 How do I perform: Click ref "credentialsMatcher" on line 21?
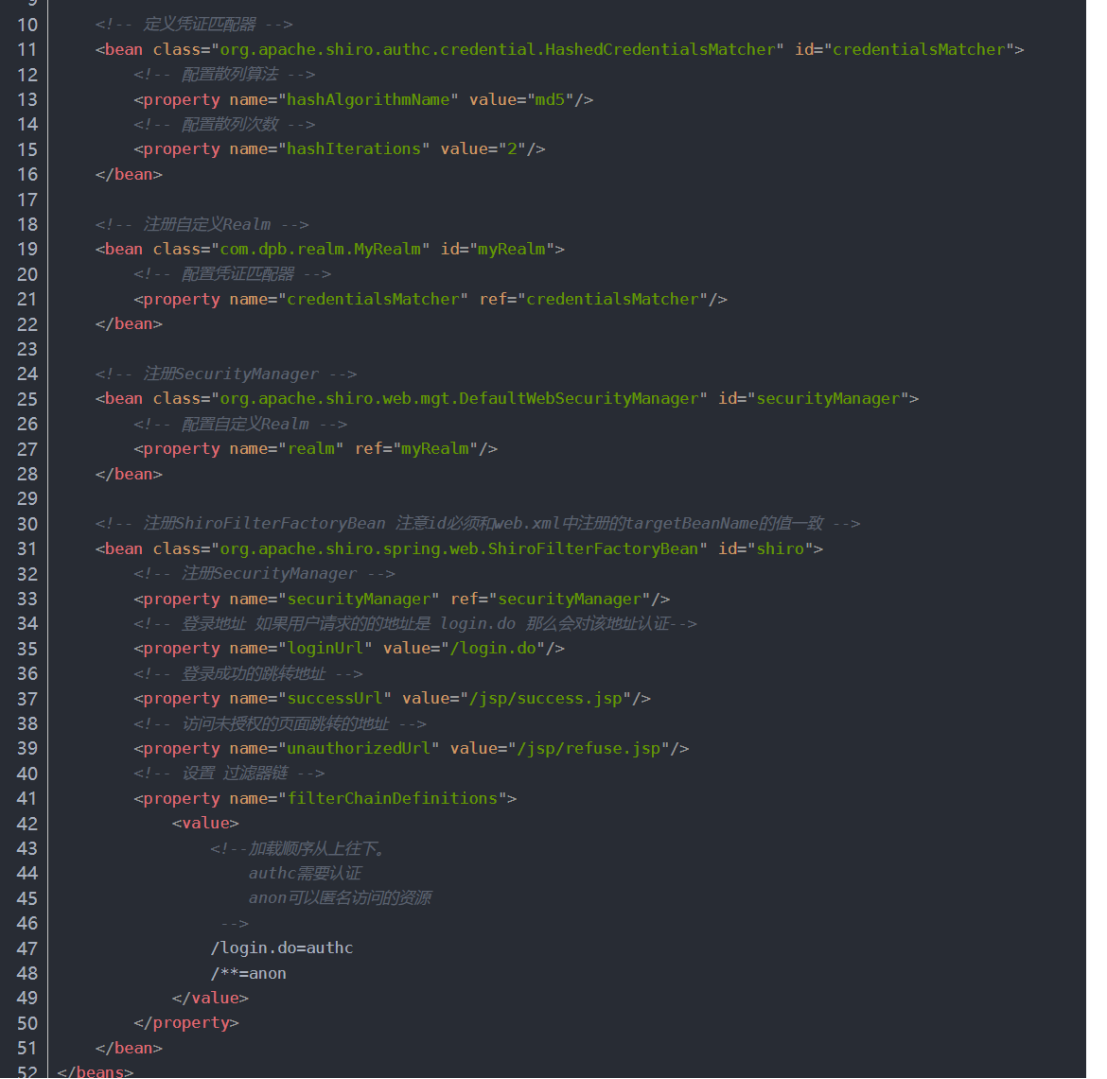(x=612, y=299)
